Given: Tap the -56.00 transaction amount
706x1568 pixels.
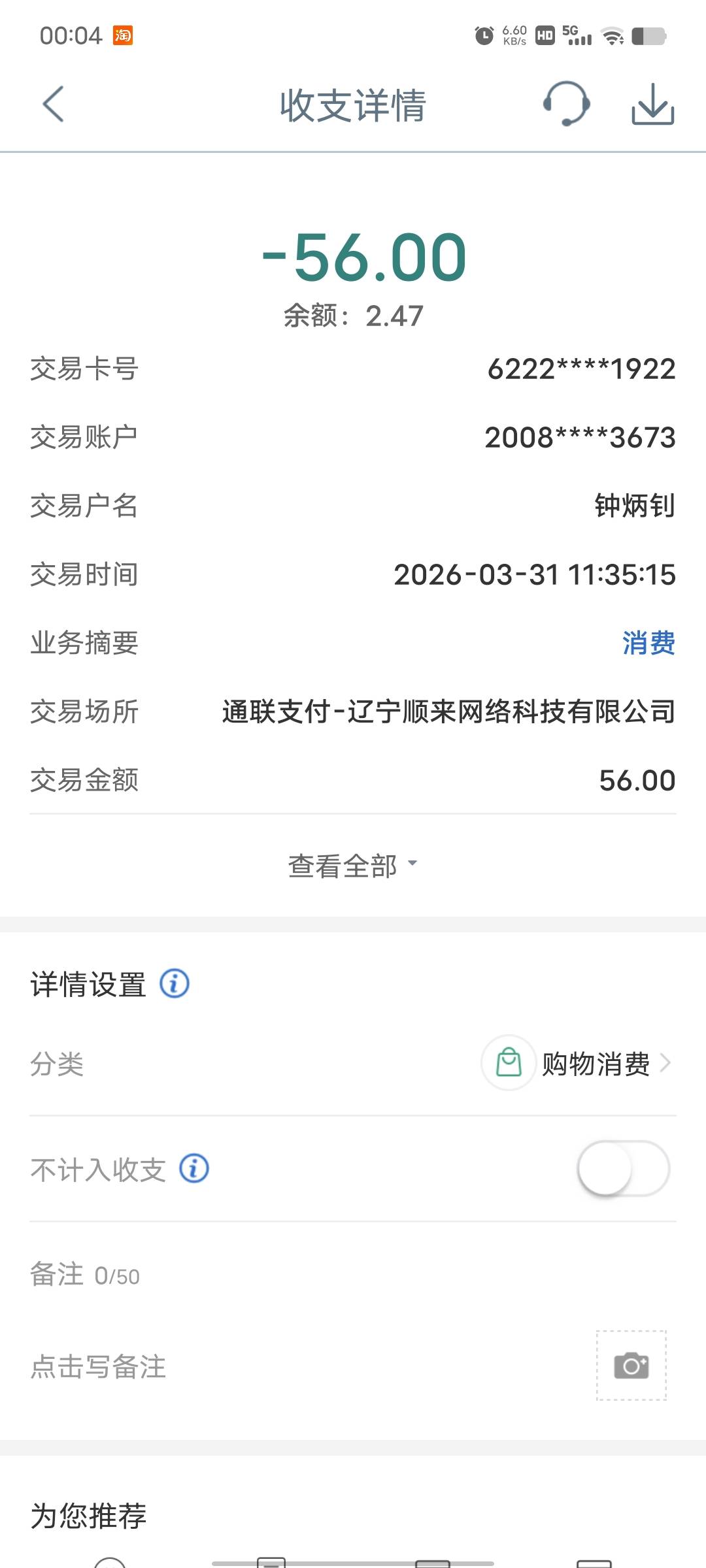Looking at the screenshot, I should (x=364, y=258).
